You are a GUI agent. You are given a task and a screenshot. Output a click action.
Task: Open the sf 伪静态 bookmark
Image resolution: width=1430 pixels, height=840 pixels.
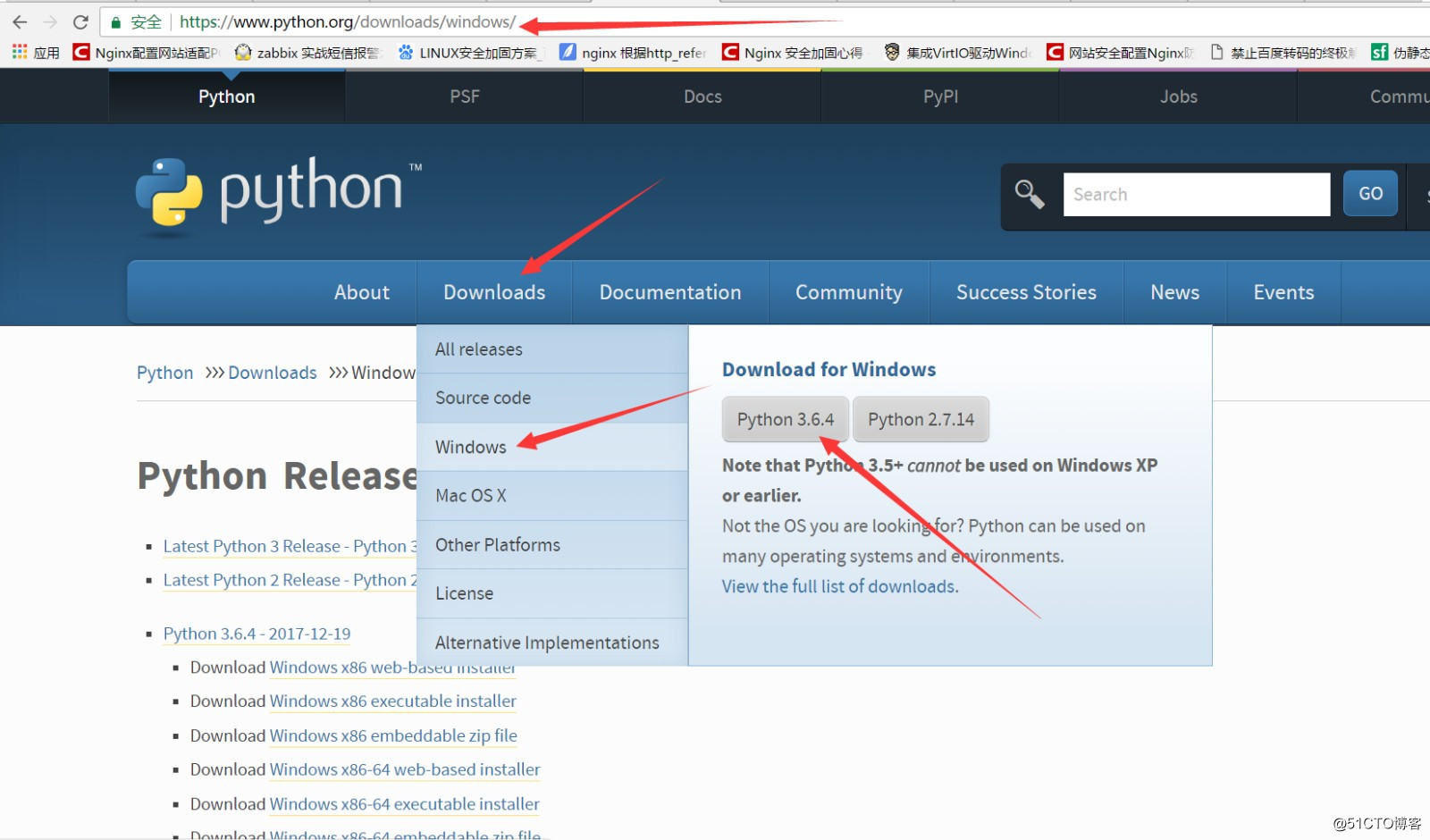coord(1401,53)
